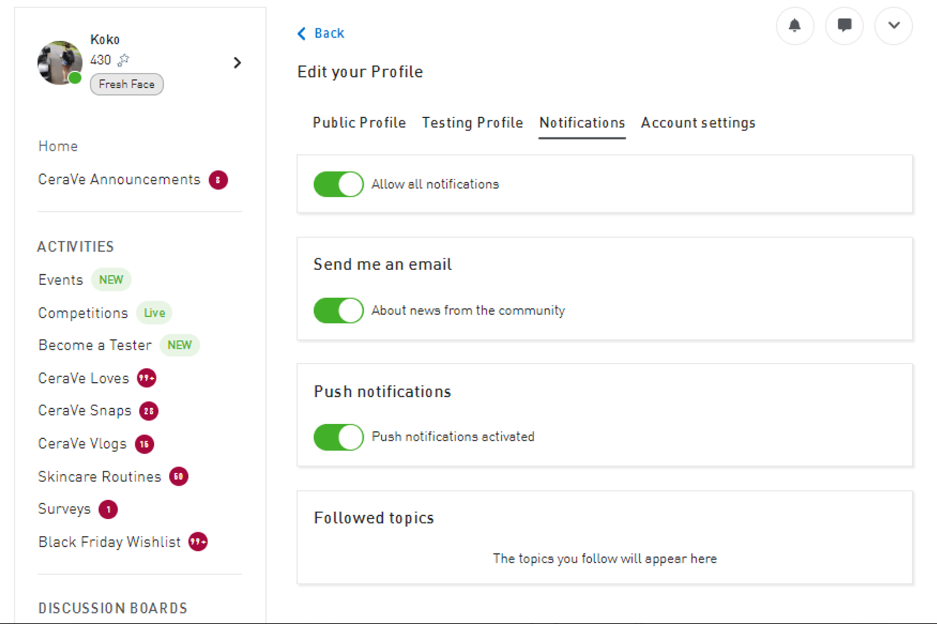This screenshot has height=624, width=937.
Task: Open the Account settings tab
Action: click(x=698, y=123)
